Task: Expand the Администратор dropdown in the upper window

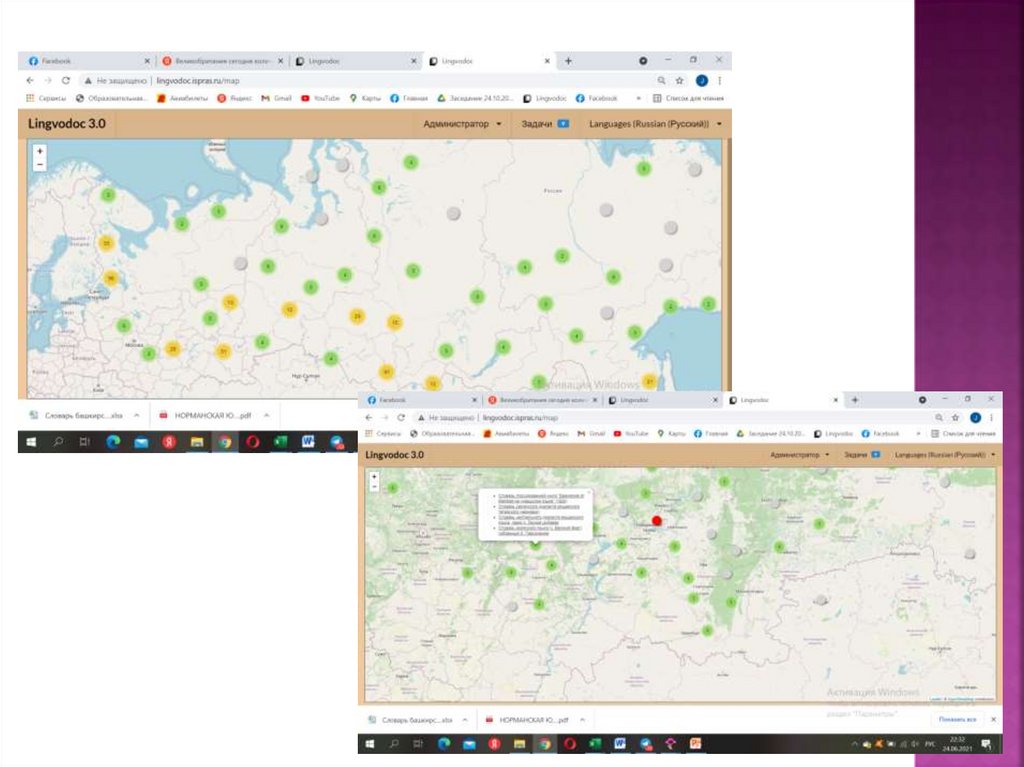Action: tap(462, 124)
